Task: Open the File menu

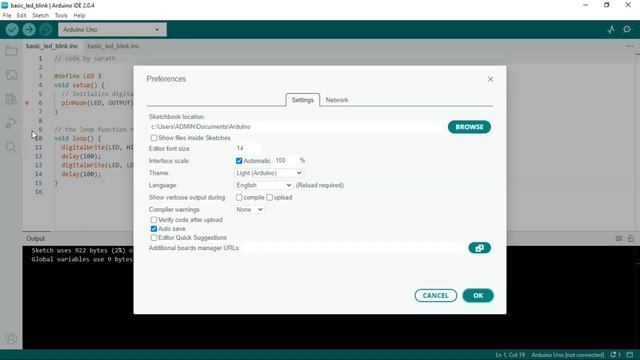Action: point(7,16)
